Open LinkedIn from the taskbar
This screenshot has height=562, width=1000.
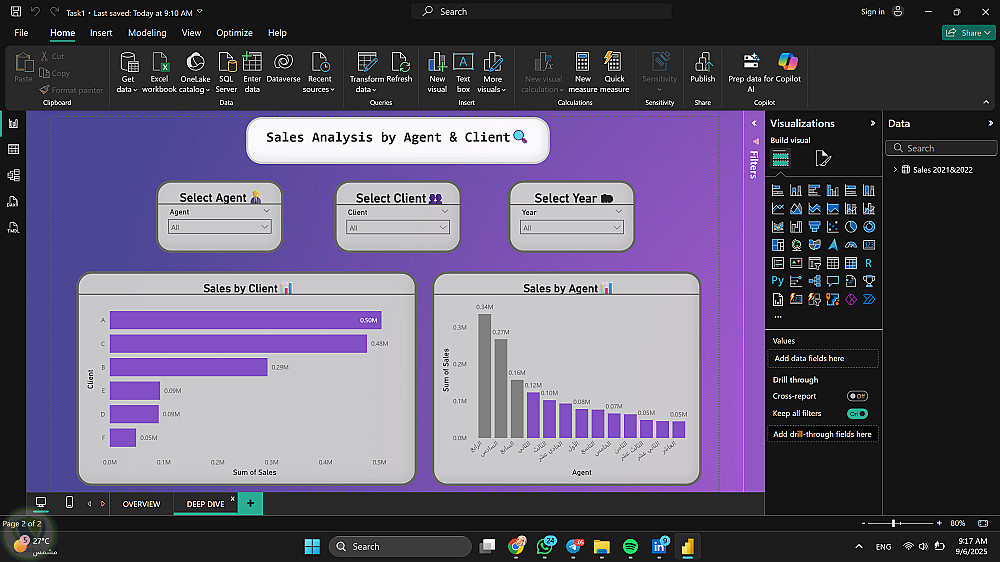pos(659,547)
